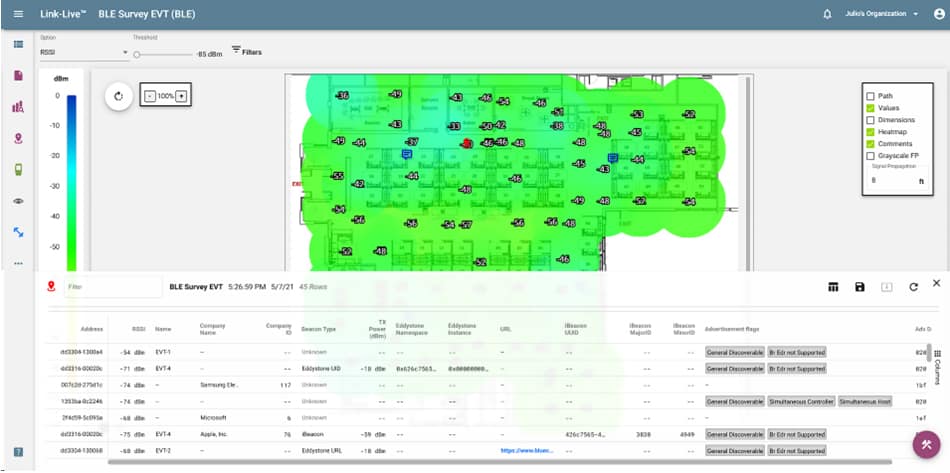Enable the Path checkbox
This screenshot has height=473, width=950.
[x=870, y=96]
